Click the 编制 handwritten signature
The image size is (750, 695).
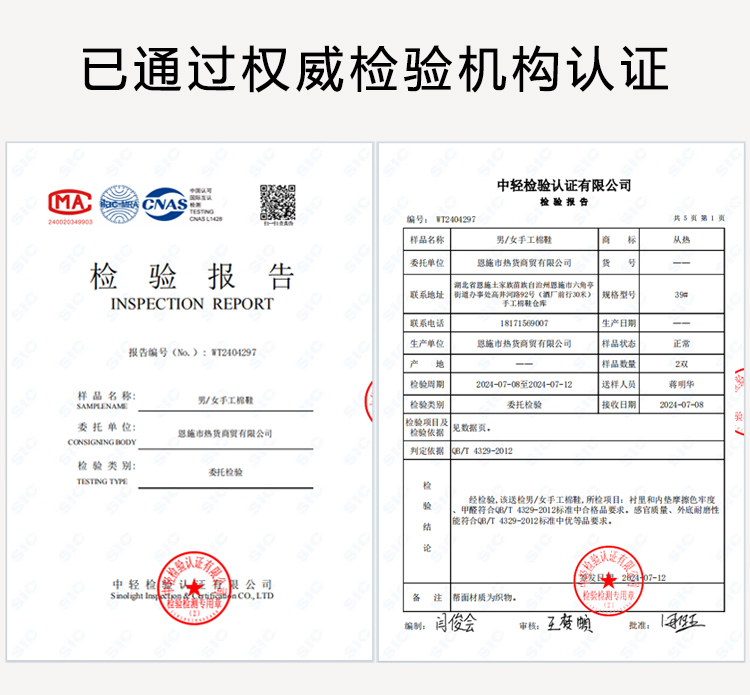click(x=456, y=623)
